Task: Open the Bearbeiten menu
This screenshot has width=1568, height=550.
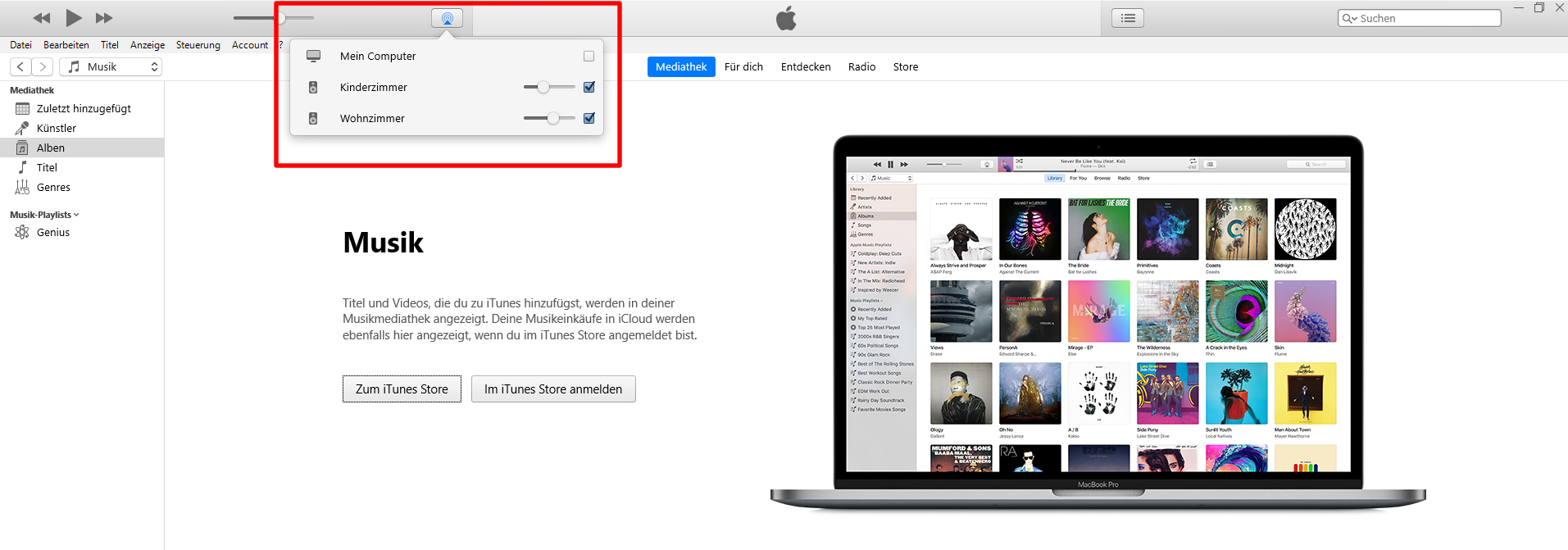Action: (66, 45)
